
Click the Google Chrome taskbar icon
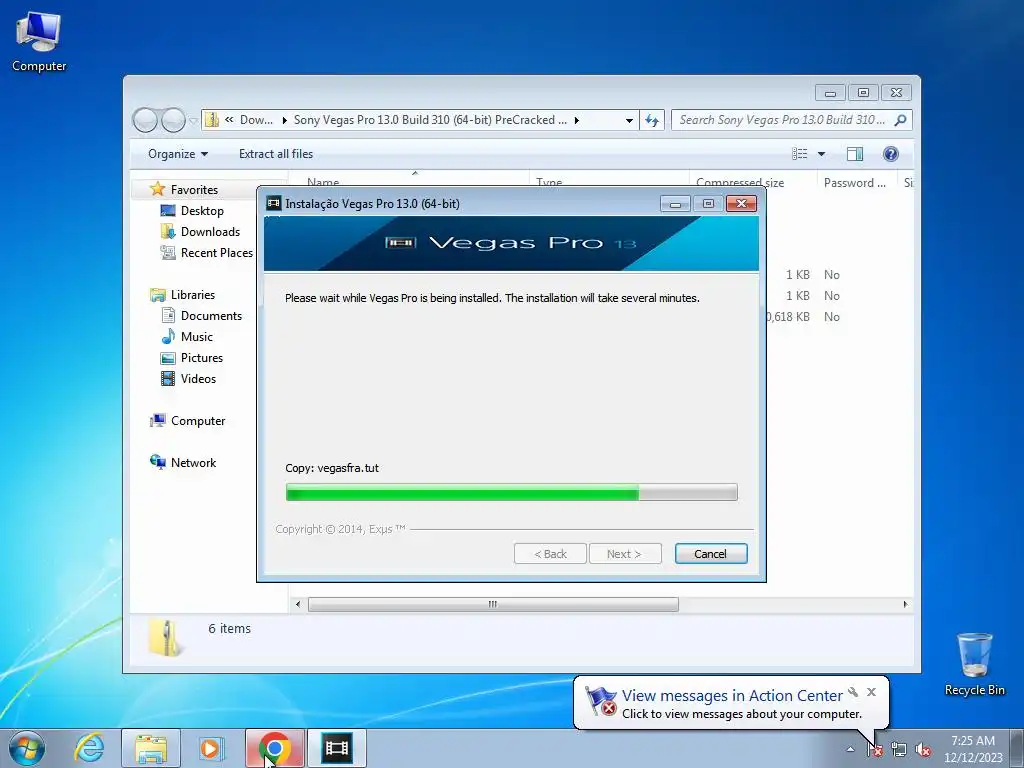click(275, 748)
